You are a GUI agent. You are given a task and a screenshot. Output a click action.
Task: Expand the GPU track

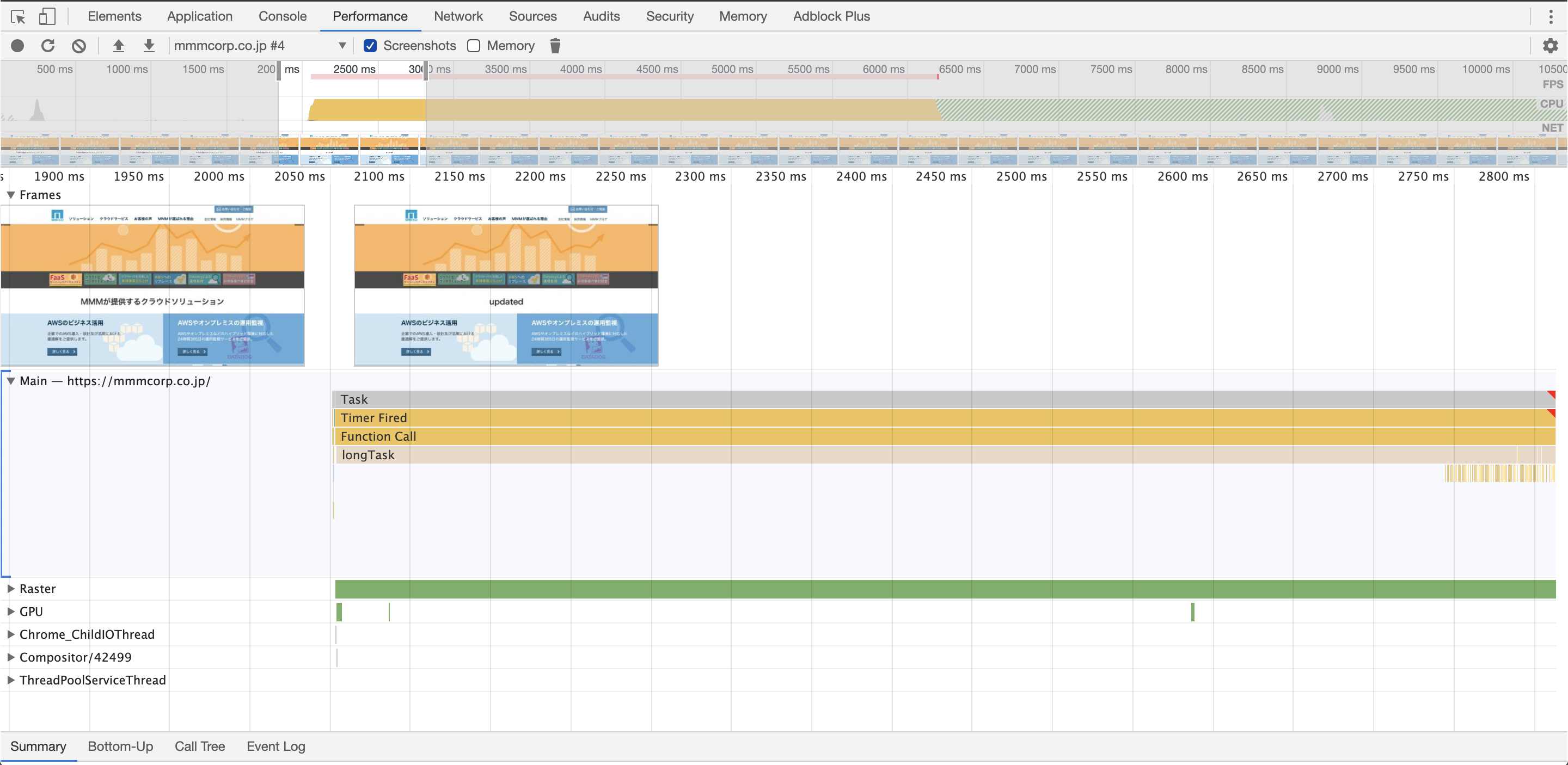click(10, 611)
